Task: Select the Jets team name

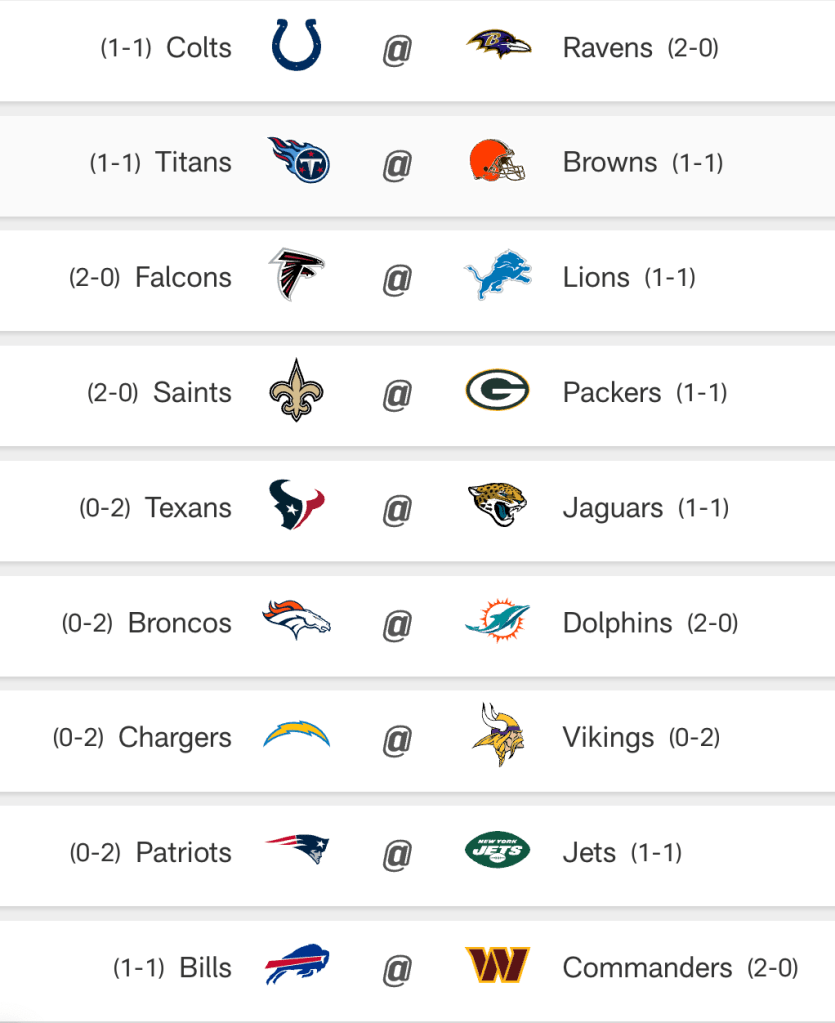Action: click(589, 853)
